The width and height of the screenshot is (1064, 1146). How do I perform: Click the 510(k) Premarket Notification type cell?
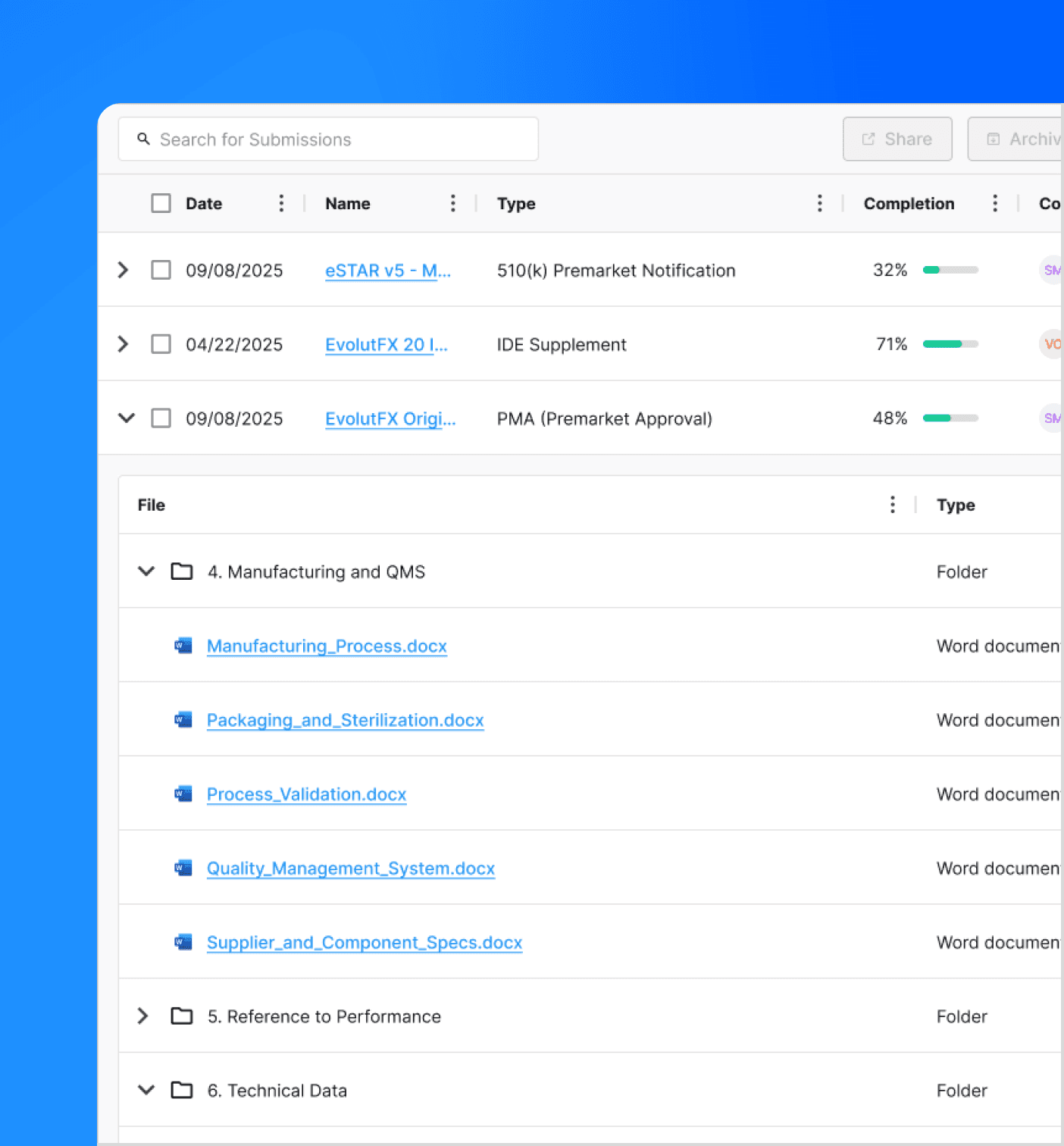(616, 271)
